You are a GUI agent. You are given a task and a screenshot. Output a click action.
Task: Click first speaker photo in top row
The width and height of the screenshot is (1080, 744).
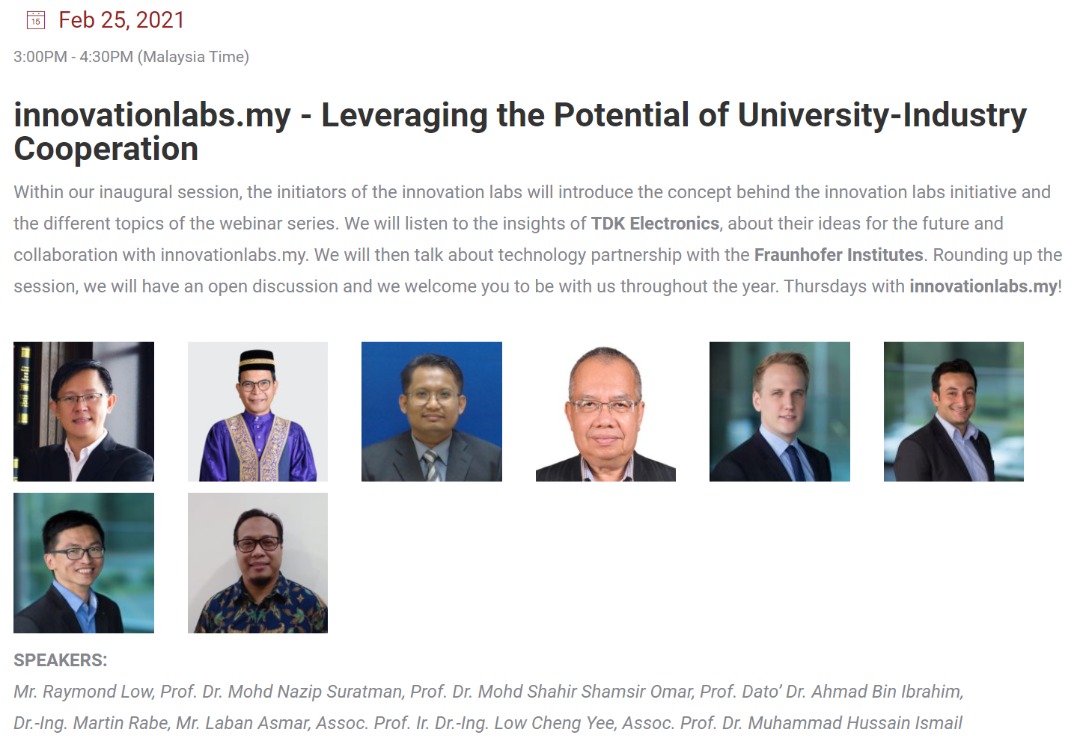(84, 411)
